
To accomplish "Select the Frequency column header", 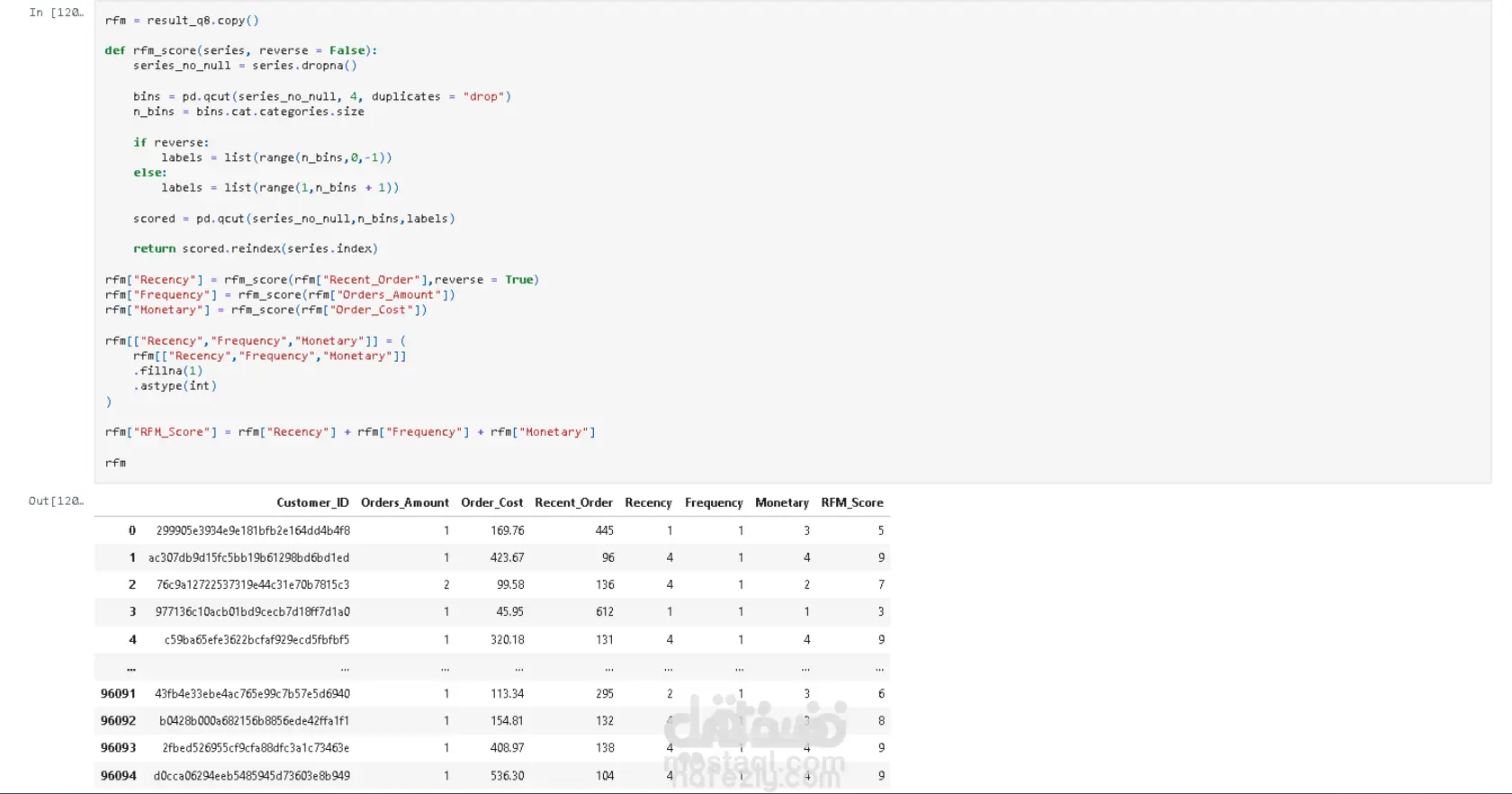I will tap(714, 503).
